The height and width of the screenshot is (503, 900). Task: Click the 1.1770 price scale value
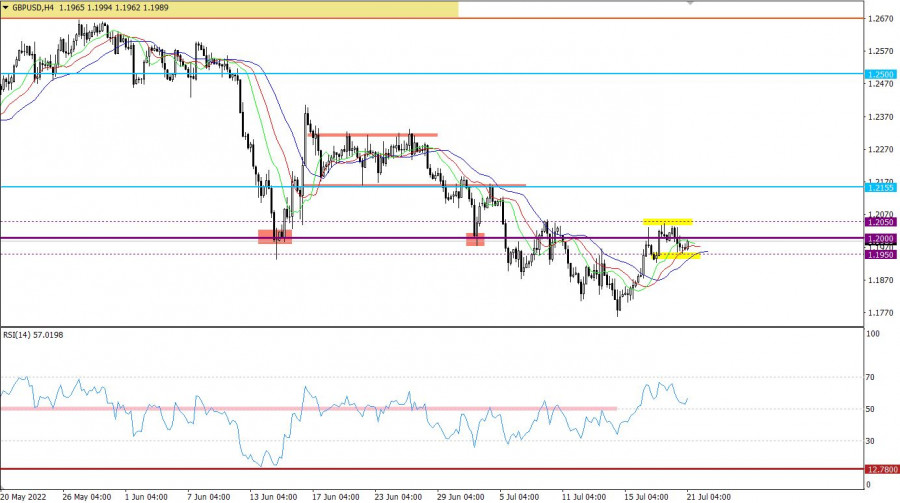click(x=881, y=313)
